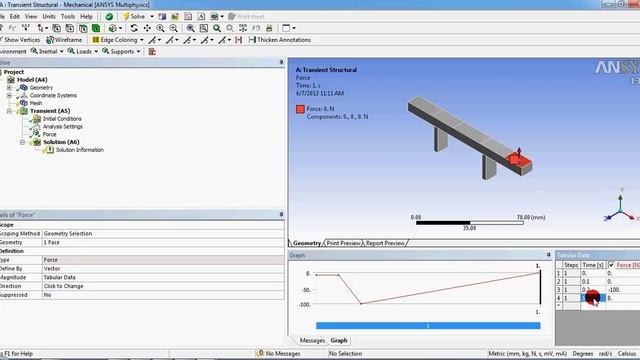Toggle the Force [N] column checkbox
640x360 pixels.
(x=611, y=265)
